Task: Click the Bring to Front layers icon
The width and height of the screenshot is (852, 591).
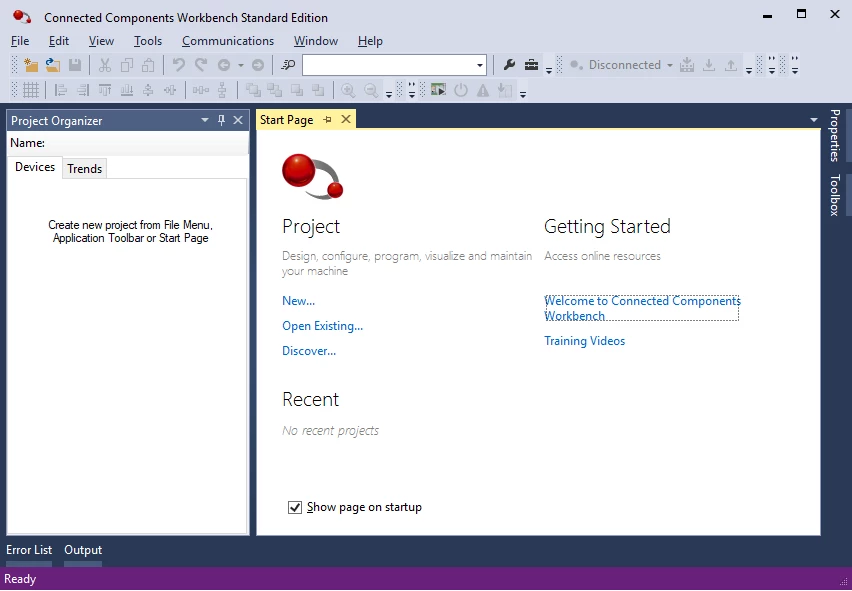Action: pos(253,90)
